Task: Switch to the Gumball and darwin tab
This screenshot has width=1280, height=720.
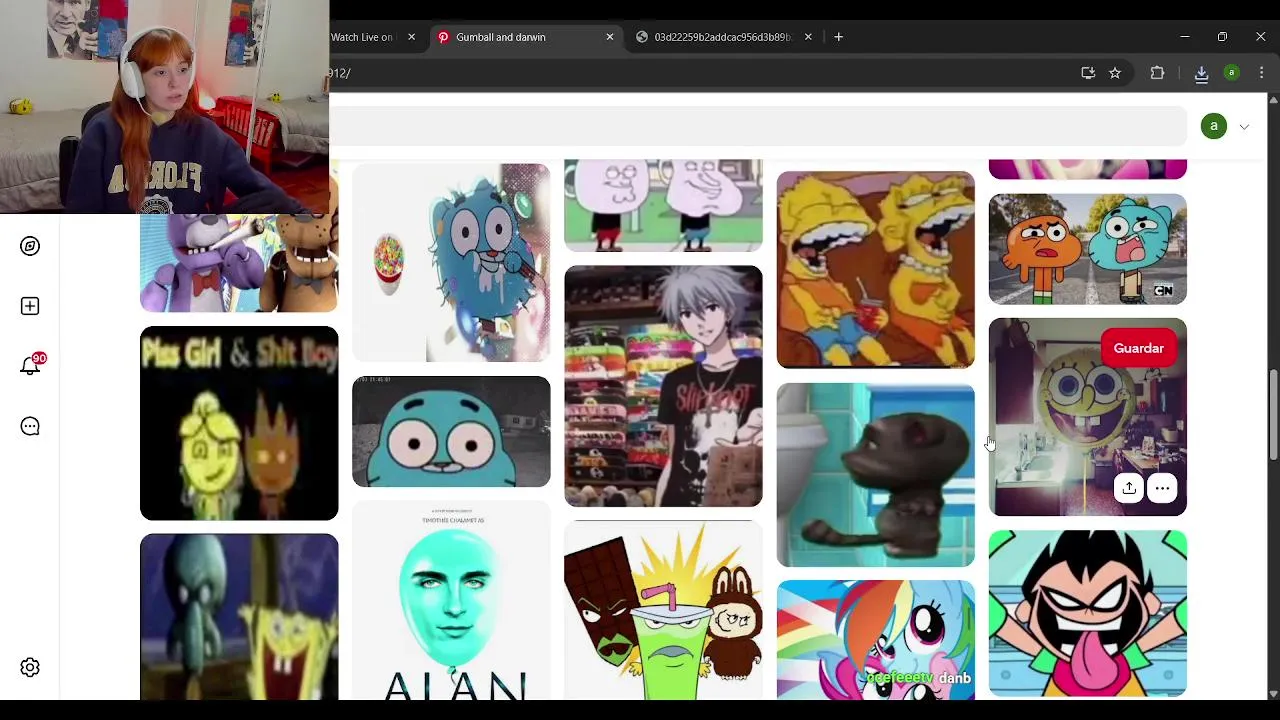Action: (525, 37)
